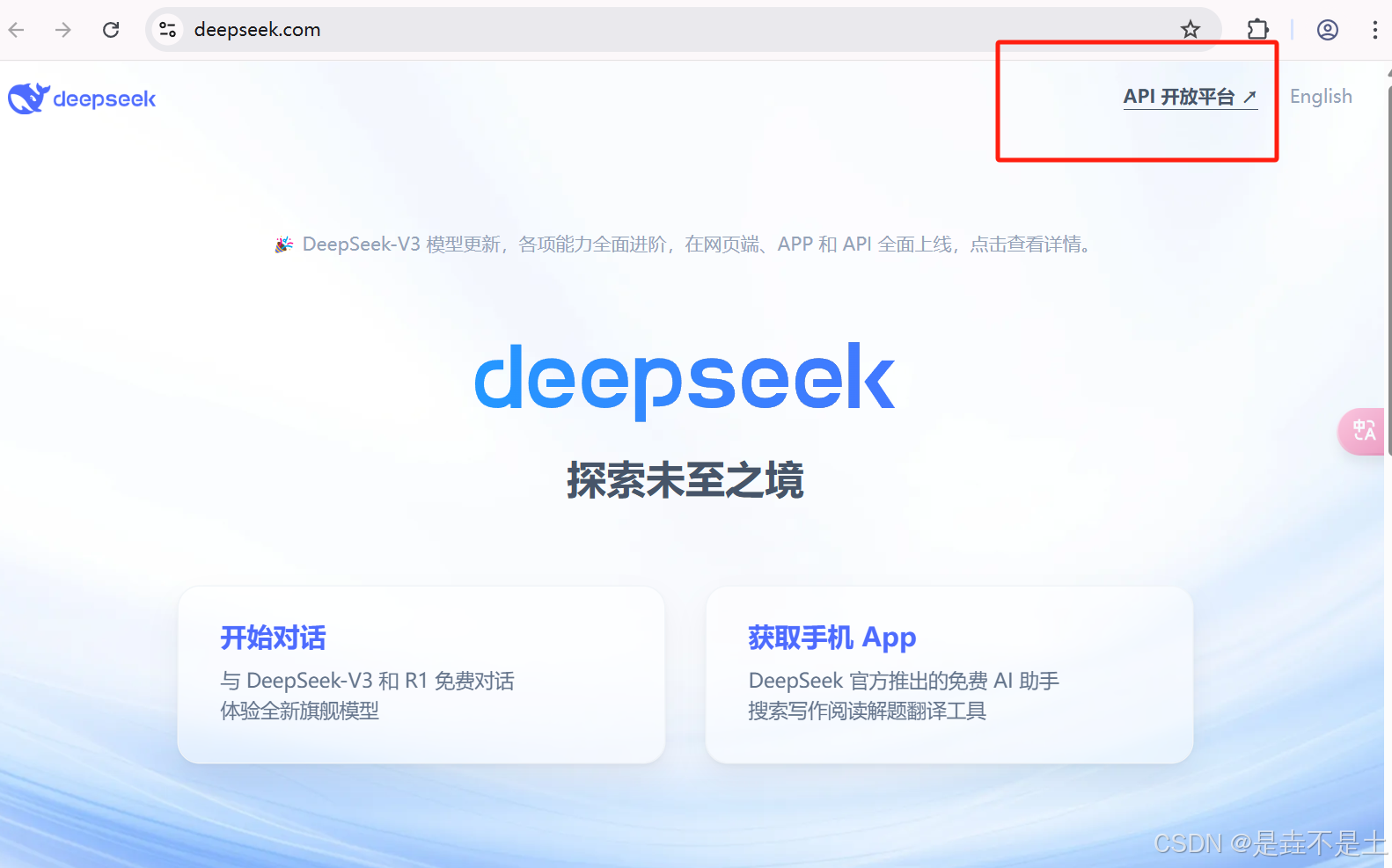Reload the deepseek.com page
The height and width of the screenshot is (868, 1392).
(x=111, y=30)
